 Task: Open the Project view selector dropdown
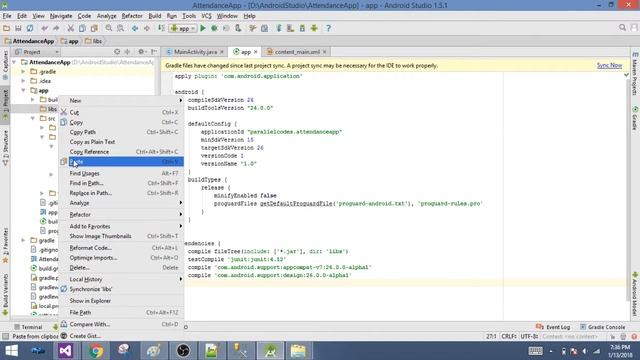(x=36, y=52)
